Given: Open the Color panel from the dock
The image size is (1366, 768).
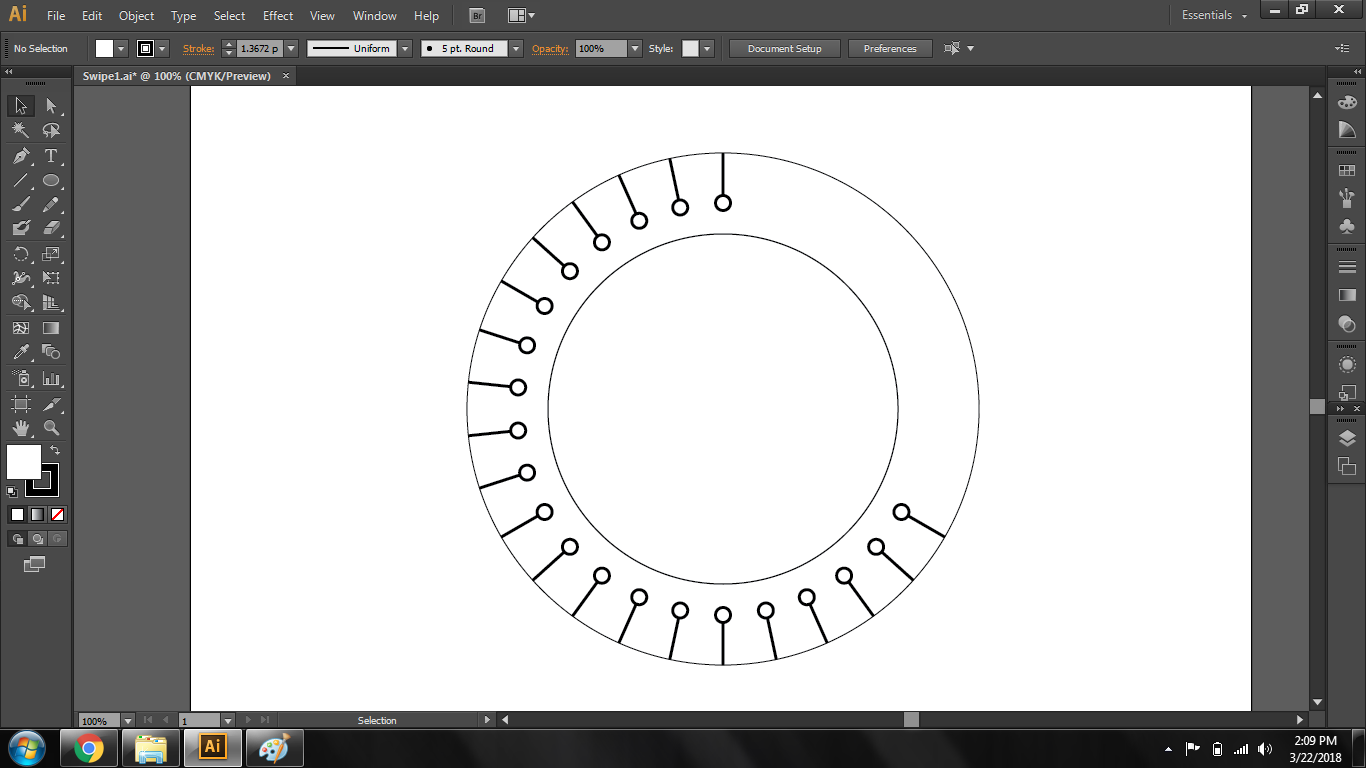Looking at the screenshot, I should pyautogui.click(x=1347, y=103).
